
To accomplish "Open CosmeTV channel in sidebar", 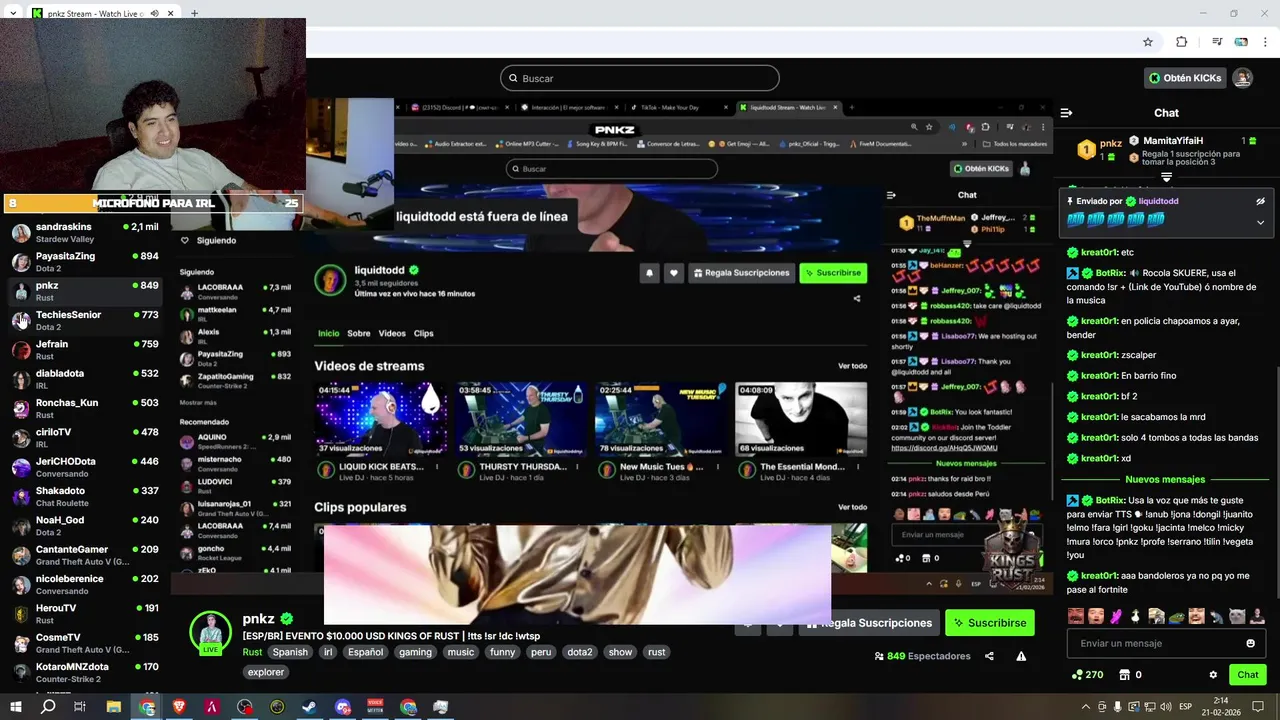I will click(x=85, y=643).
